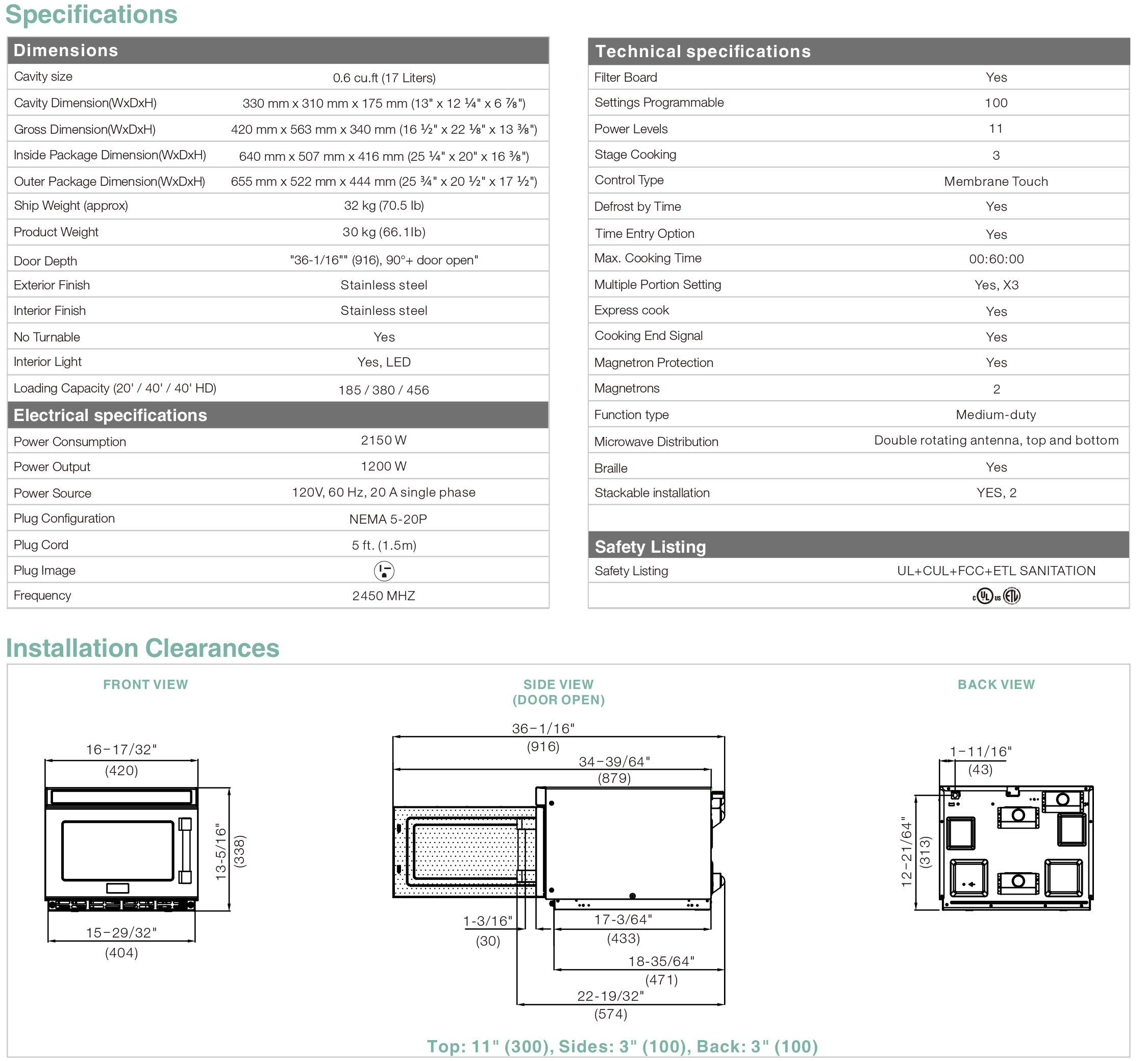Click the Top, Sides, Back clearance text
The image size is (1148, 1061).
coord(622,1046)
